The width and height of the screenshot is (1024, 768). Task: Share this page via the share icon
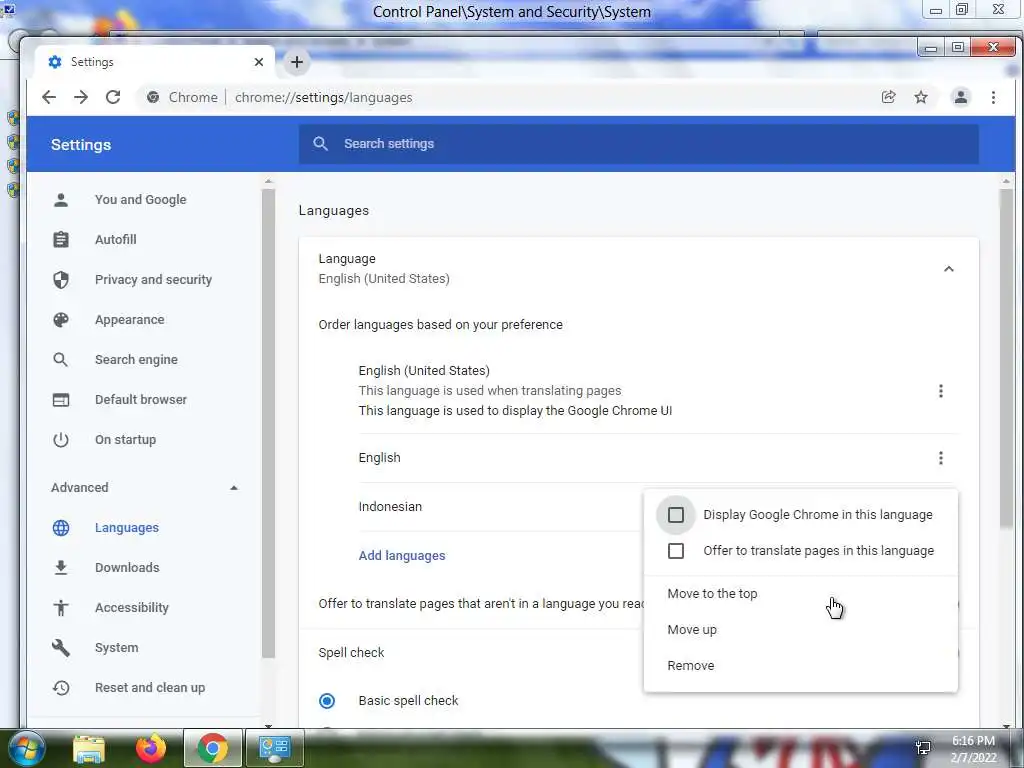click(889, 97)
